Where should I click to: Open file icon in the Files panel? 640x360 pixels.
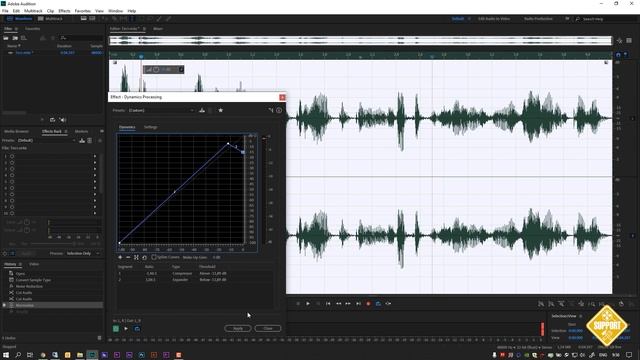(x=6, y=38)
